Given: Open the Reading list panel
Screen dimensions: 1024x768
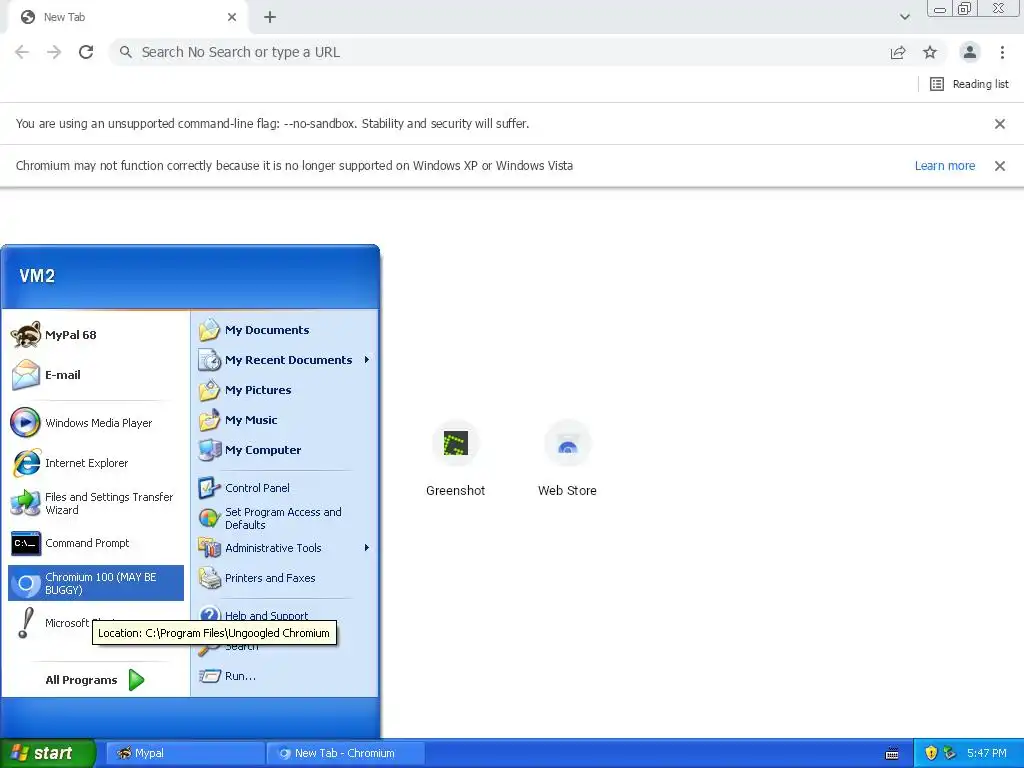Looking at the screenshot, I should 969,84.
